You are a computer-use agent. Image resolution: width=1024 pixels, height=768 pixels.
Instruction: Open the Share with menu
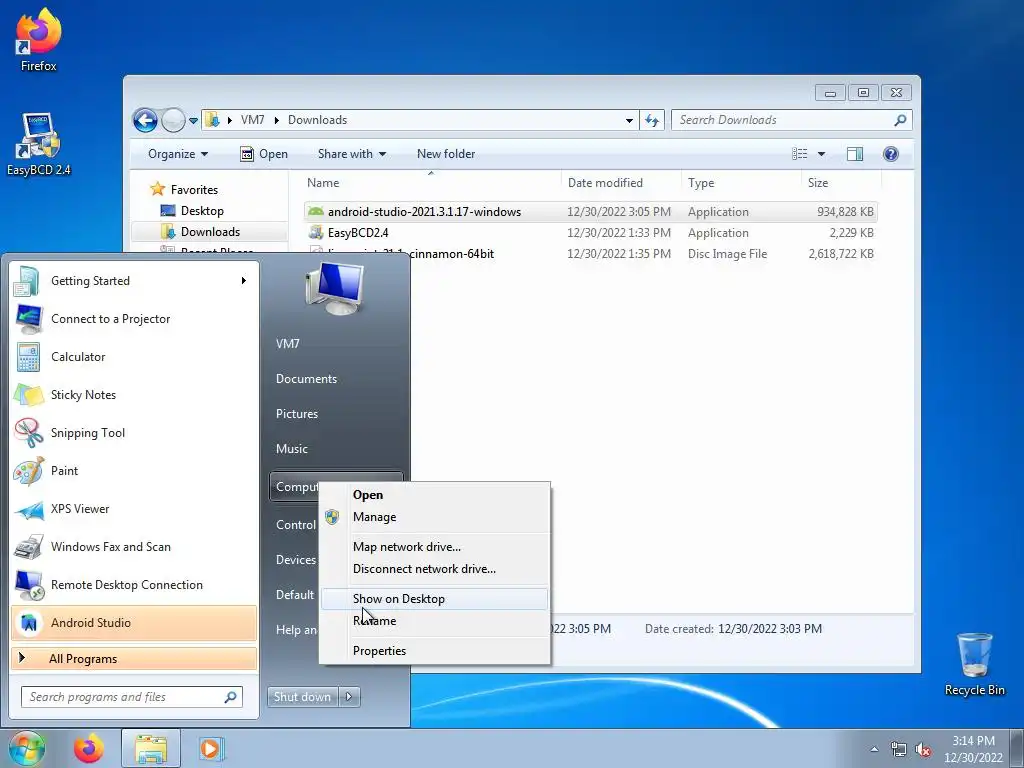351,154
